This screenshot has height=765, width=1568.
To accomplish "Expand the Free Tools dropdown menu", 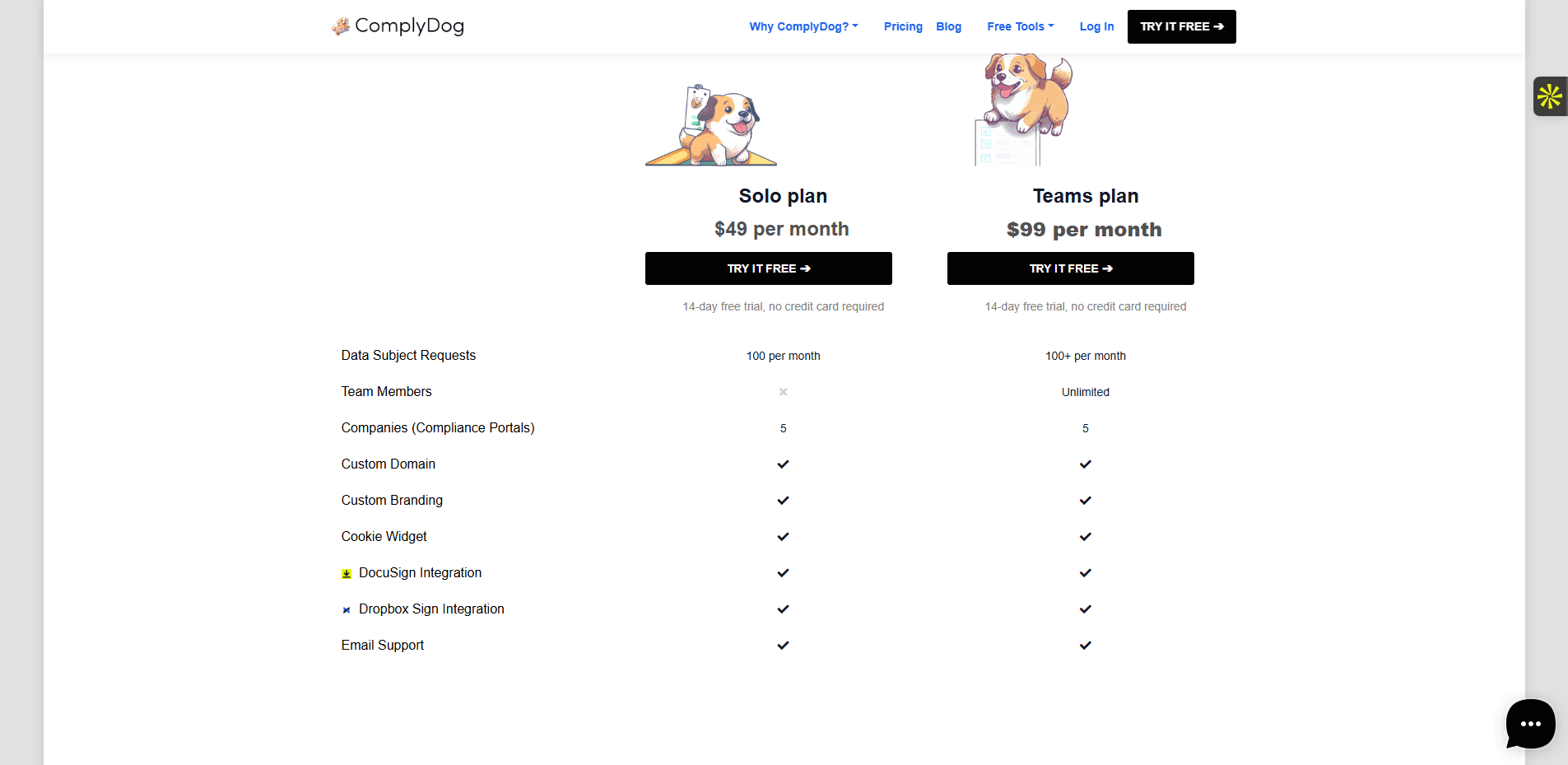I will [1021, 26].
